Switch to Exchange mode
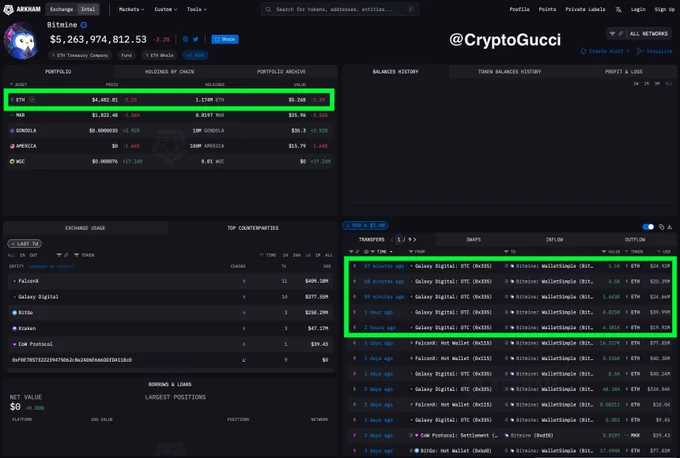This screenshot has height=458, width=680. click(61, 9)
